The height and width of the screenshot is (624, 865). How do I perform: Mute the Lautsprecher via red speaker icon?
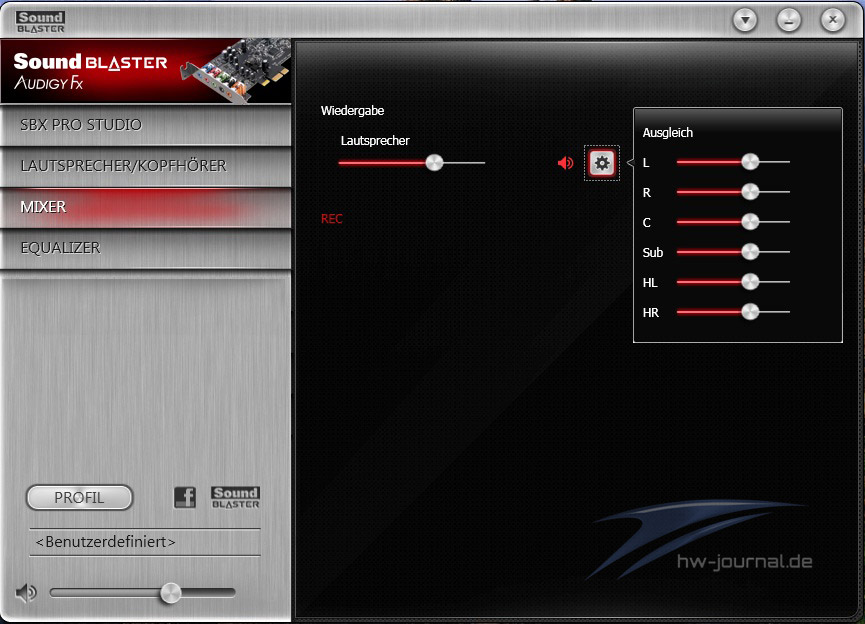click(x=565, y=163)
